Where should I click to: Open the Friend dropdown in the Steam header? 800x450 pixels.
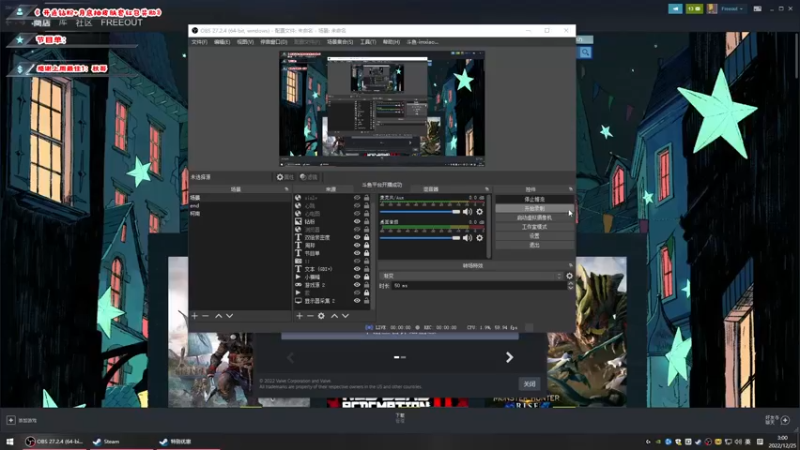coord(732,9)
